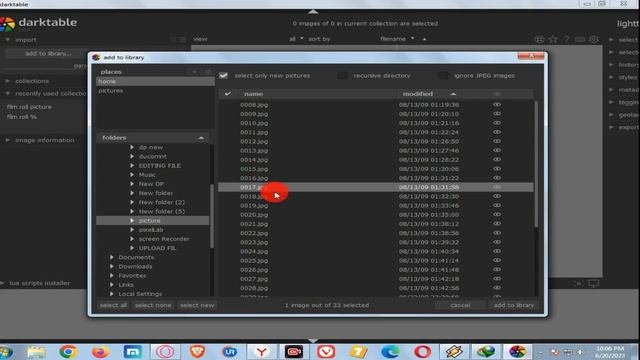Open the view all filter dropdown
Viewport: 640px width, 360px height.
pos(296,39)
